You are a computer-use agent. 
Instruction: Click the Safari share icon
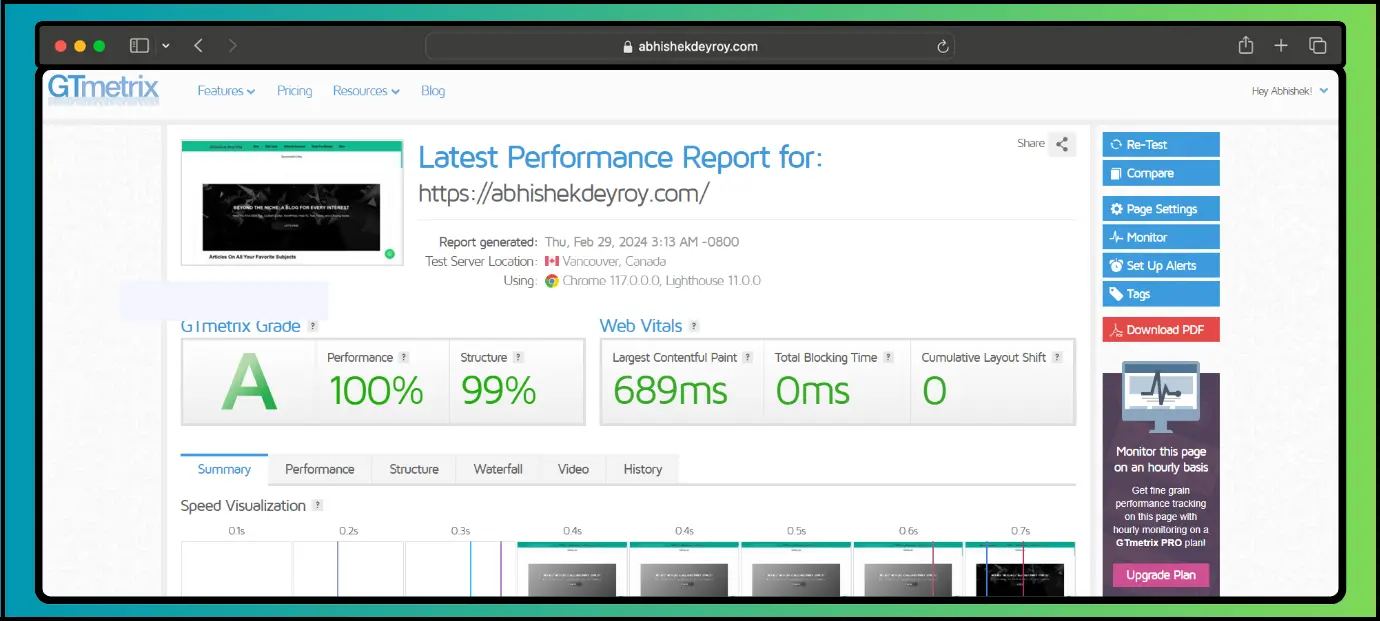click(1245, 45)
